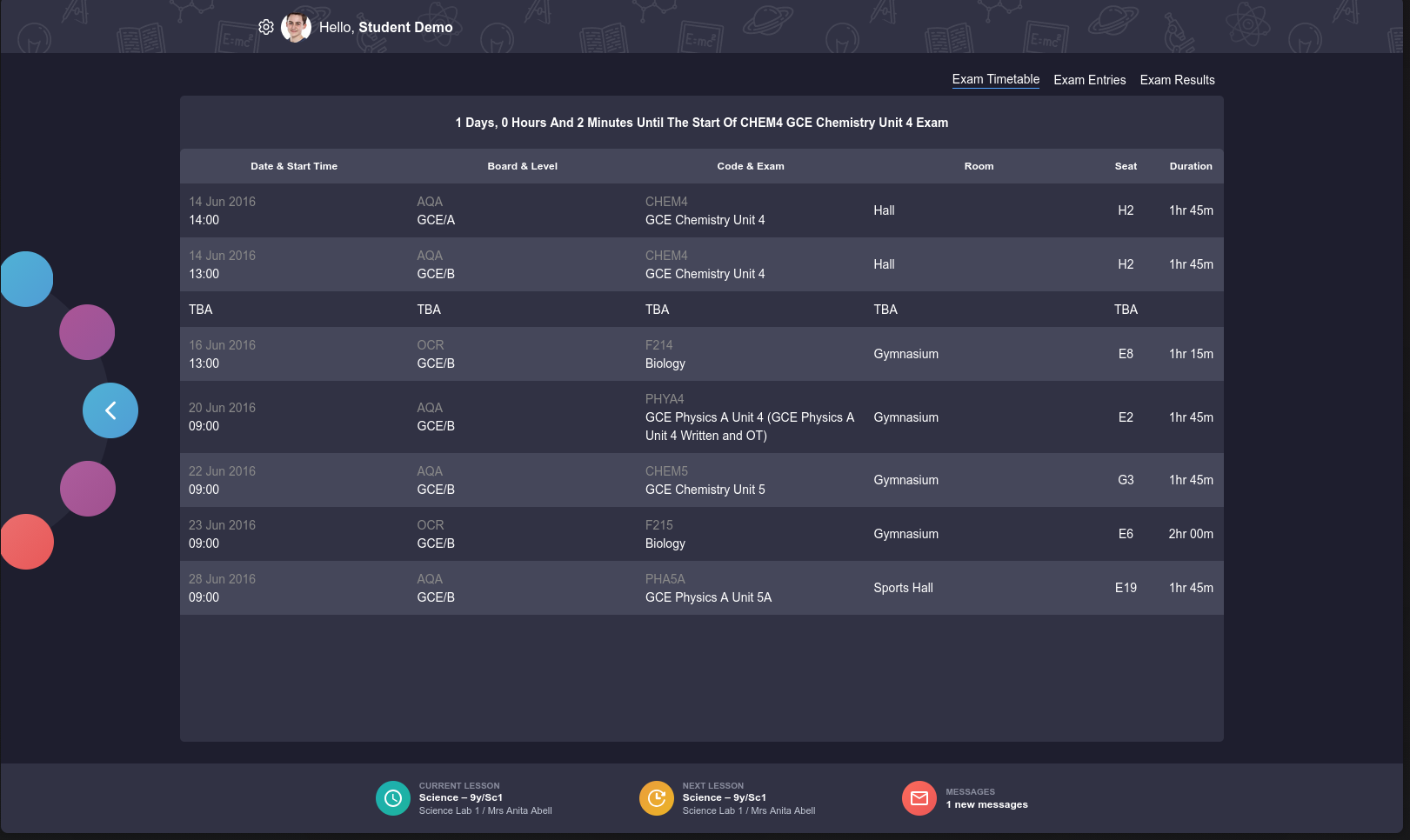Click the Student Demo profile avatar
1410x840 pixels.
296,27
